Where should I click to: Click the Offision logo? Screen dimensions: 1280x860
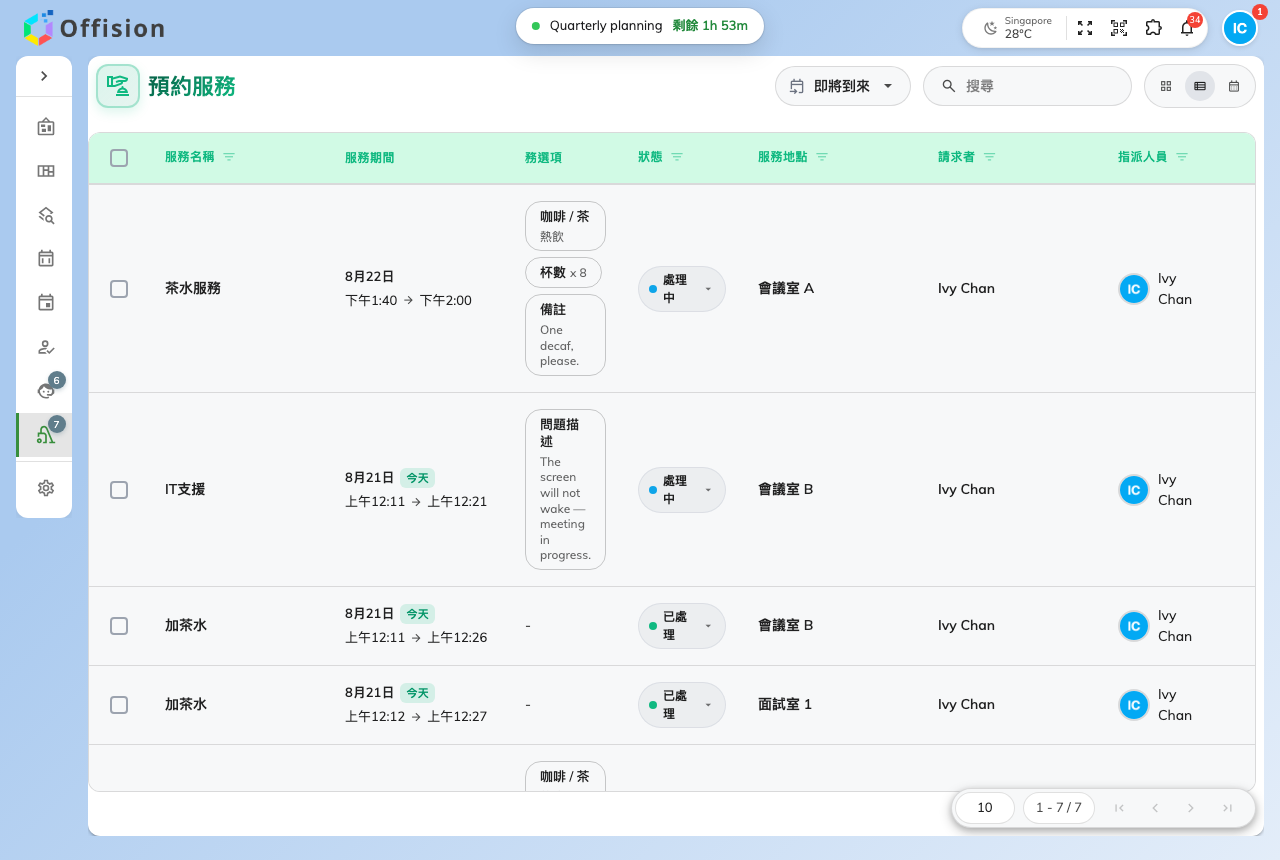click(94, 28)
